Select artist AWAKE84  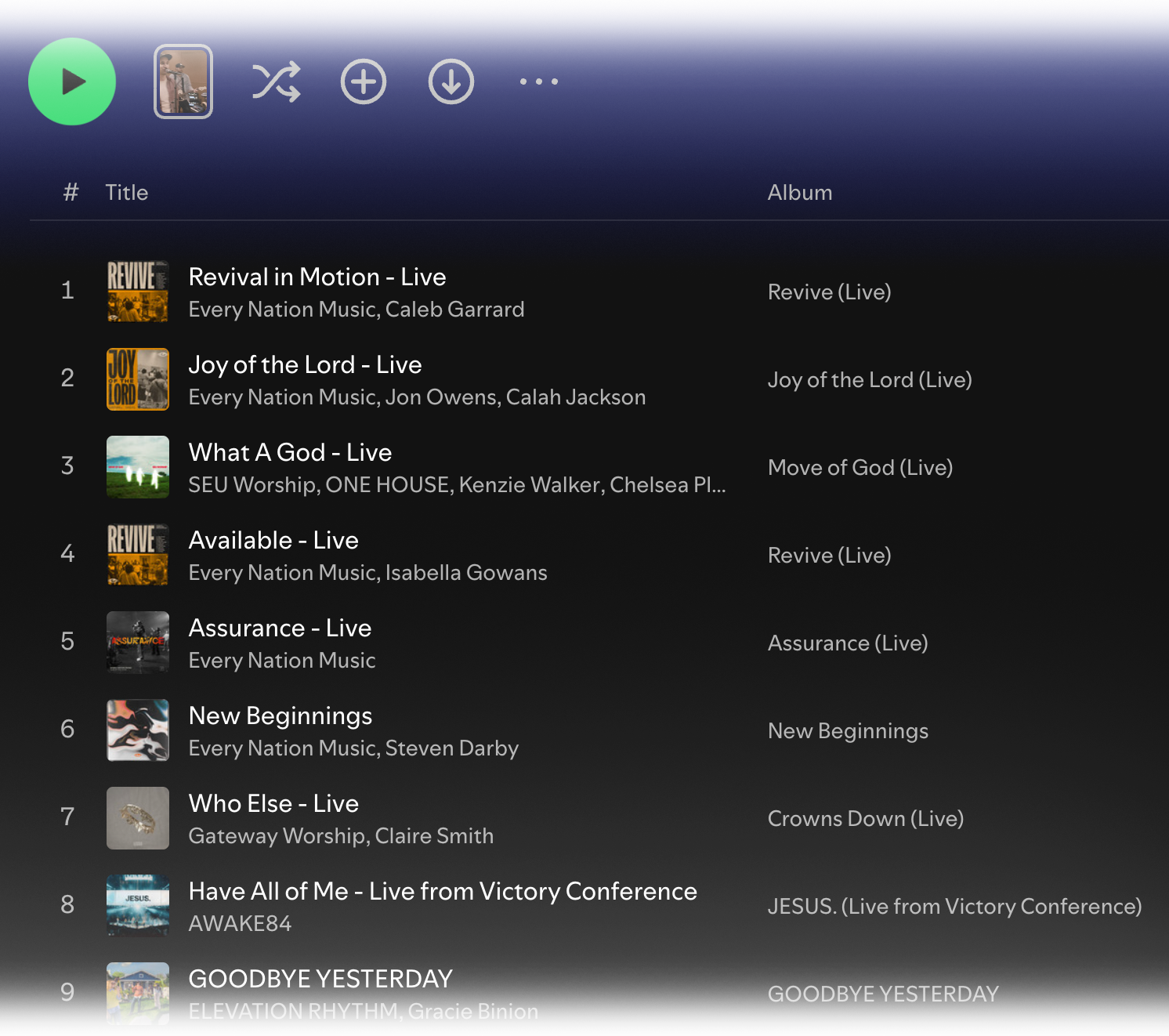(240, 924)
